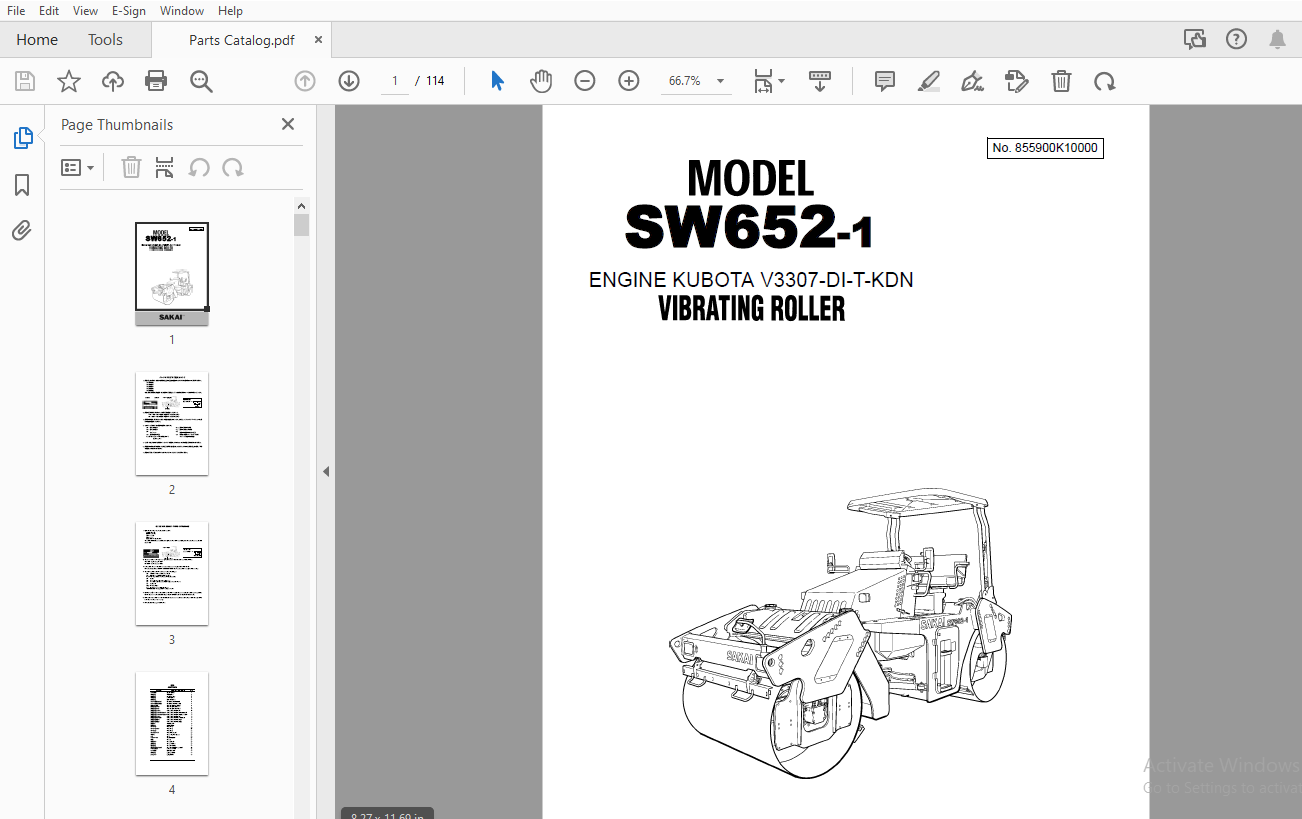Viewport: 1302px width, 819px height.
Task: Select page 2 thumbnail
Action: coord(172,423)
